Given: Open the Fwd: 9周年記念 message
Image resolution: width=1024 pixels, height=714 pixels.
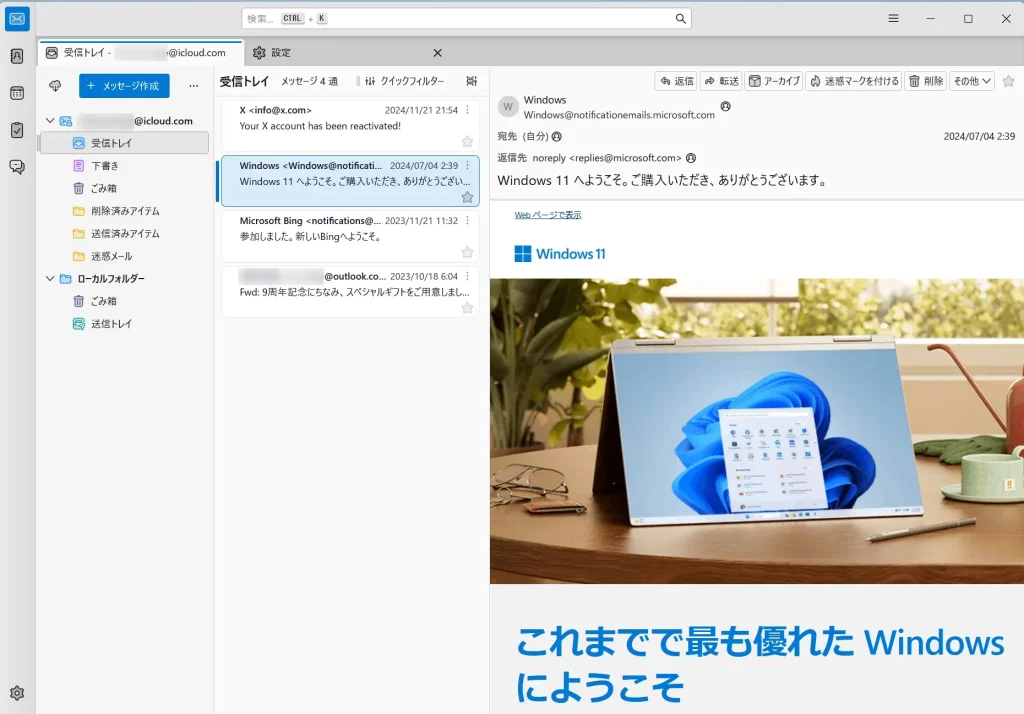Looking at the screenshot, I should [350, 291].
